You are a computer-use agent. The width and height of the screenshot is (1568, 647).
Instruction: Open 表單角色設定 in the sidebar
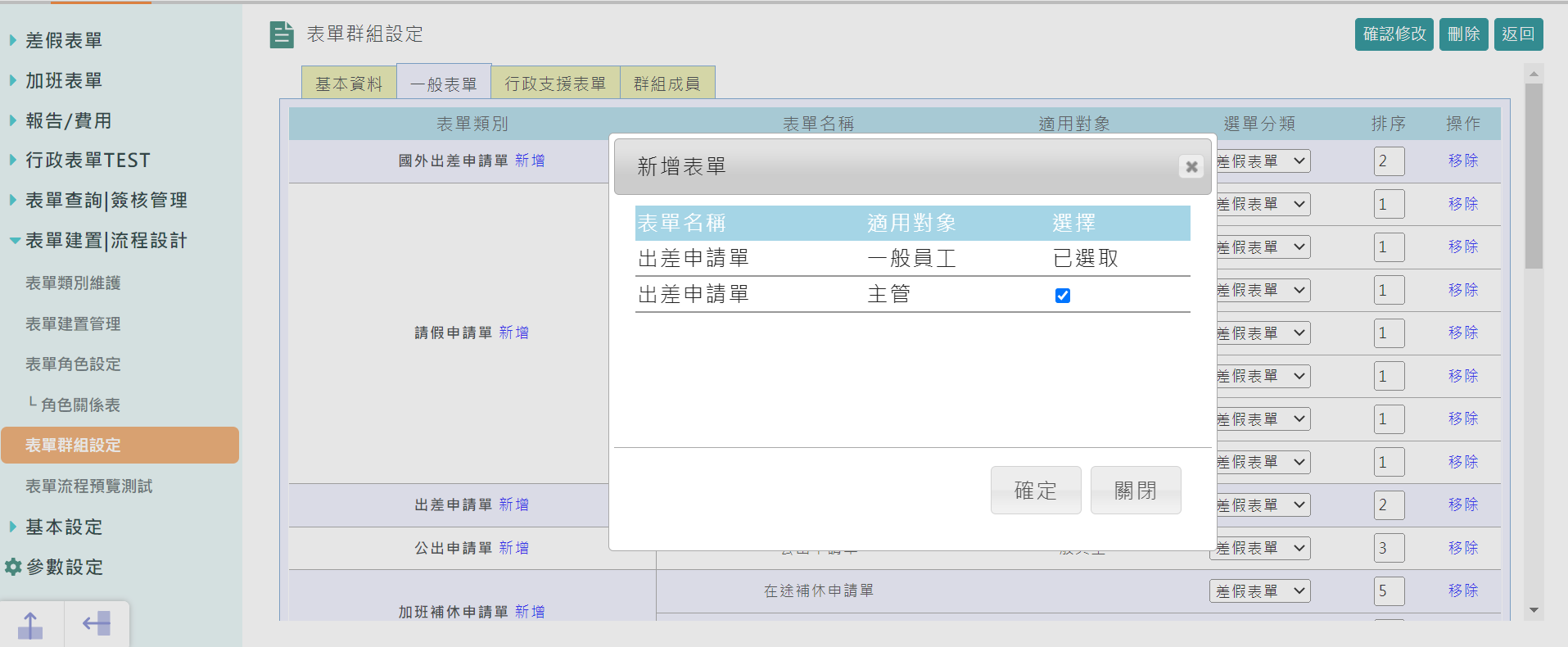tap(73, 364)
